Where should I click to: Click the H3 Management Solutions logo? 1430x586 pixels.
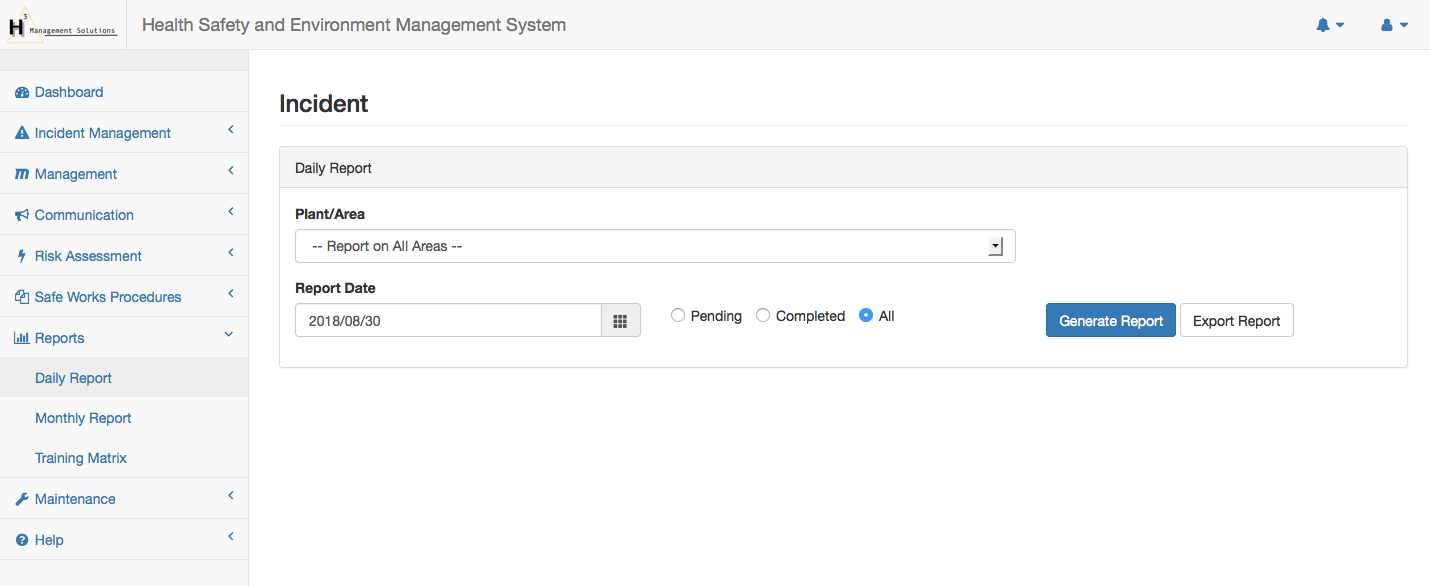(62, 25)
